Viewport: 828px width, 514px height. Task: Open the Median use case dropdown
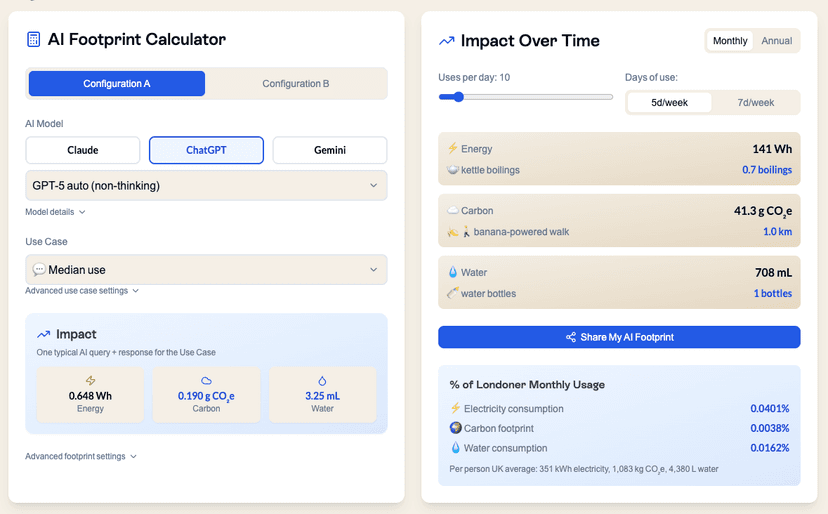pyautogui.click(x=206, y=270)
